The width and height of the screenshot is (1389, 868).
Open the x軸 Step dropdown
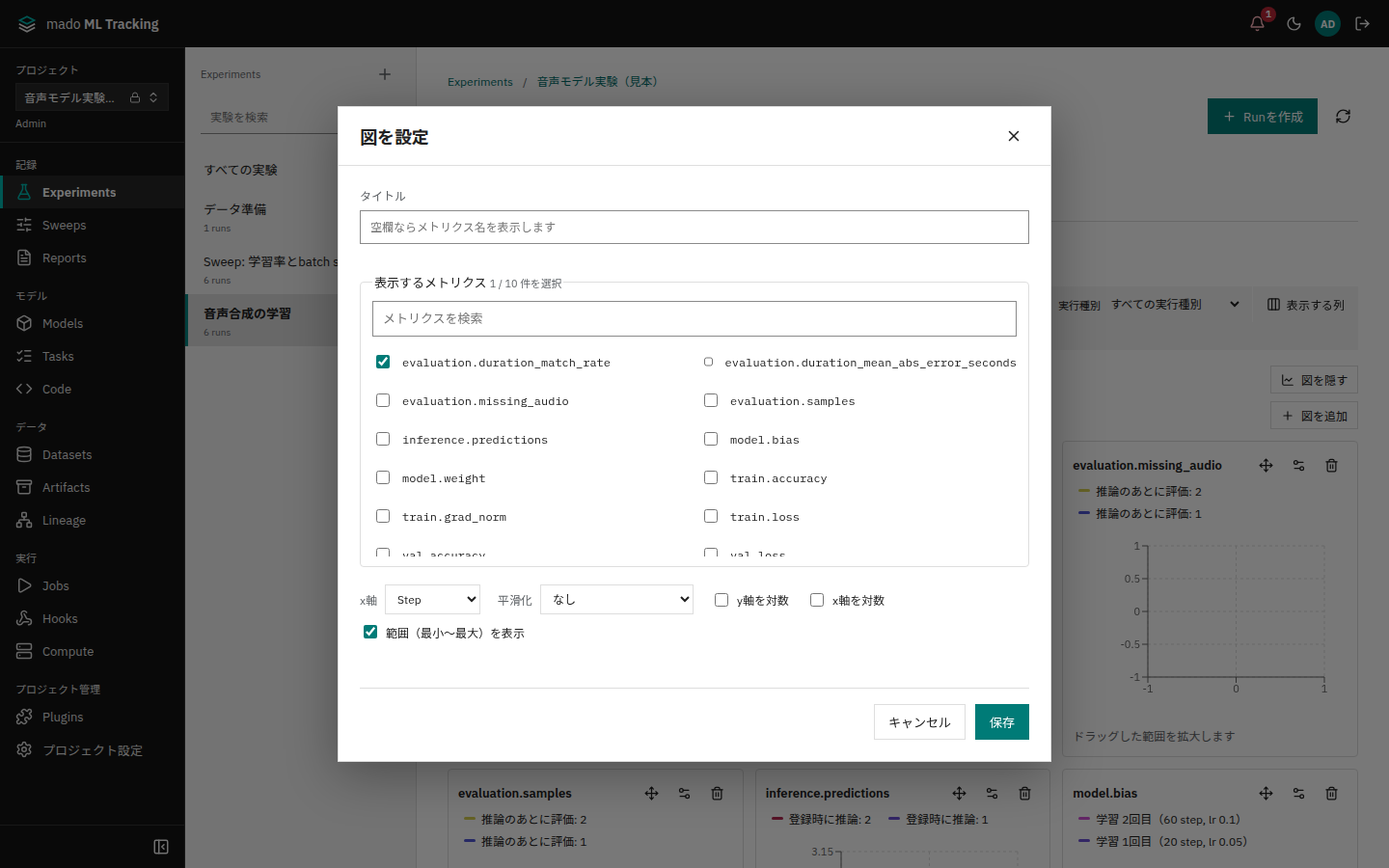(432, 600)
